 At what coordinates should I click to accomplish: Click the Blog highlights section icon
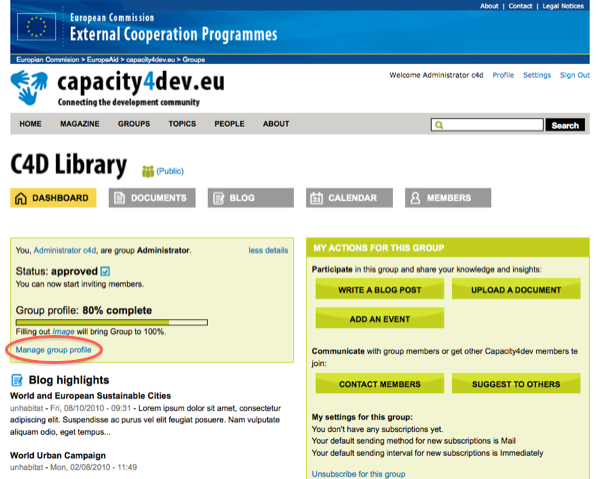pos(17,380)
